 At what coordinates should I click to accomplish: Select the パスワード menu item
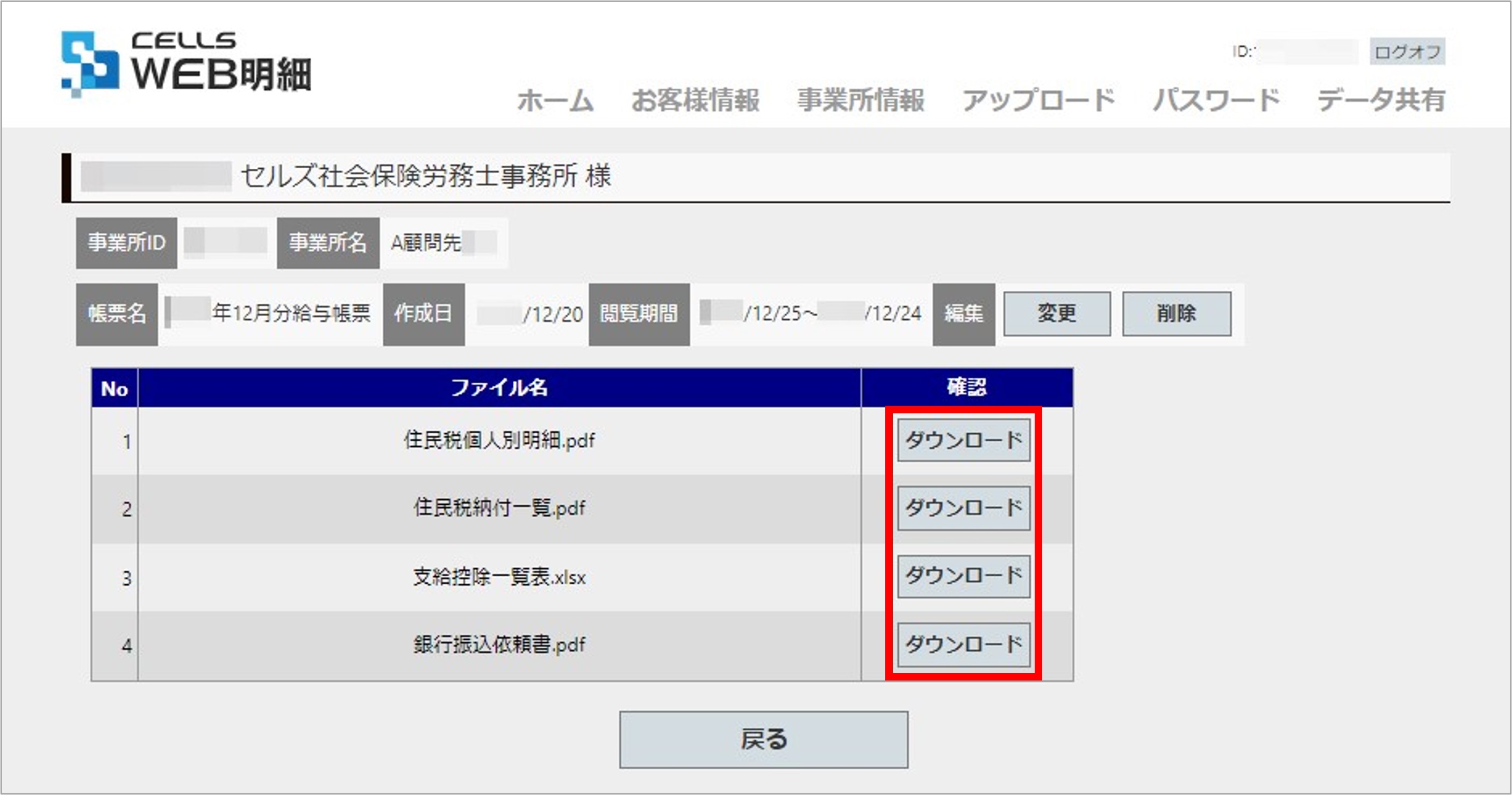(x=1216, y=101)
